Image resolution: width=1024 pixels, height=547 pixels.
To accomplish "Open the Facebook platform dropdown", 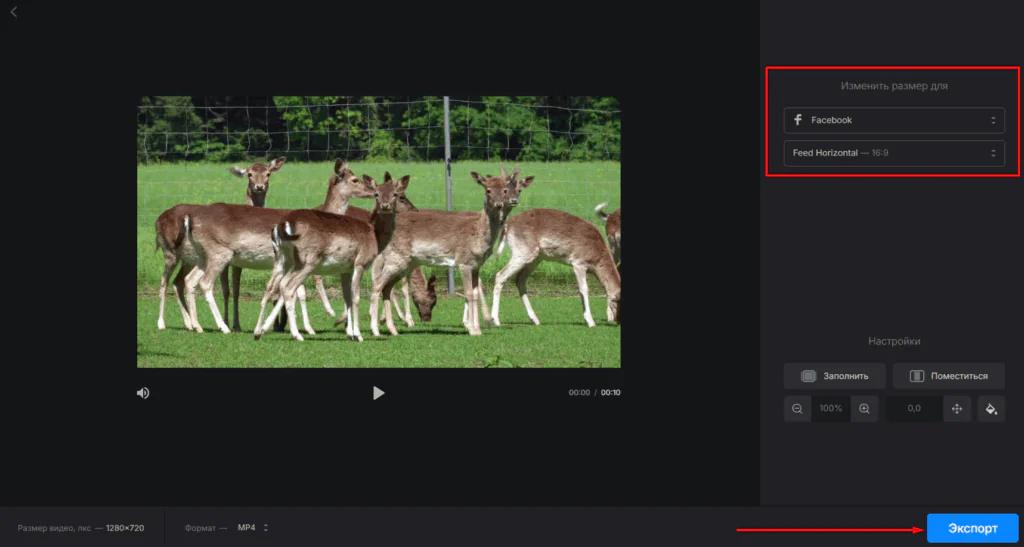I will click(894, 120).
